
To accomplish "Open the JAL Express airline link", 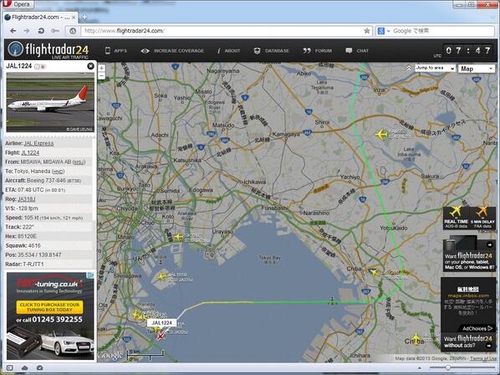I will coord(39,143).
